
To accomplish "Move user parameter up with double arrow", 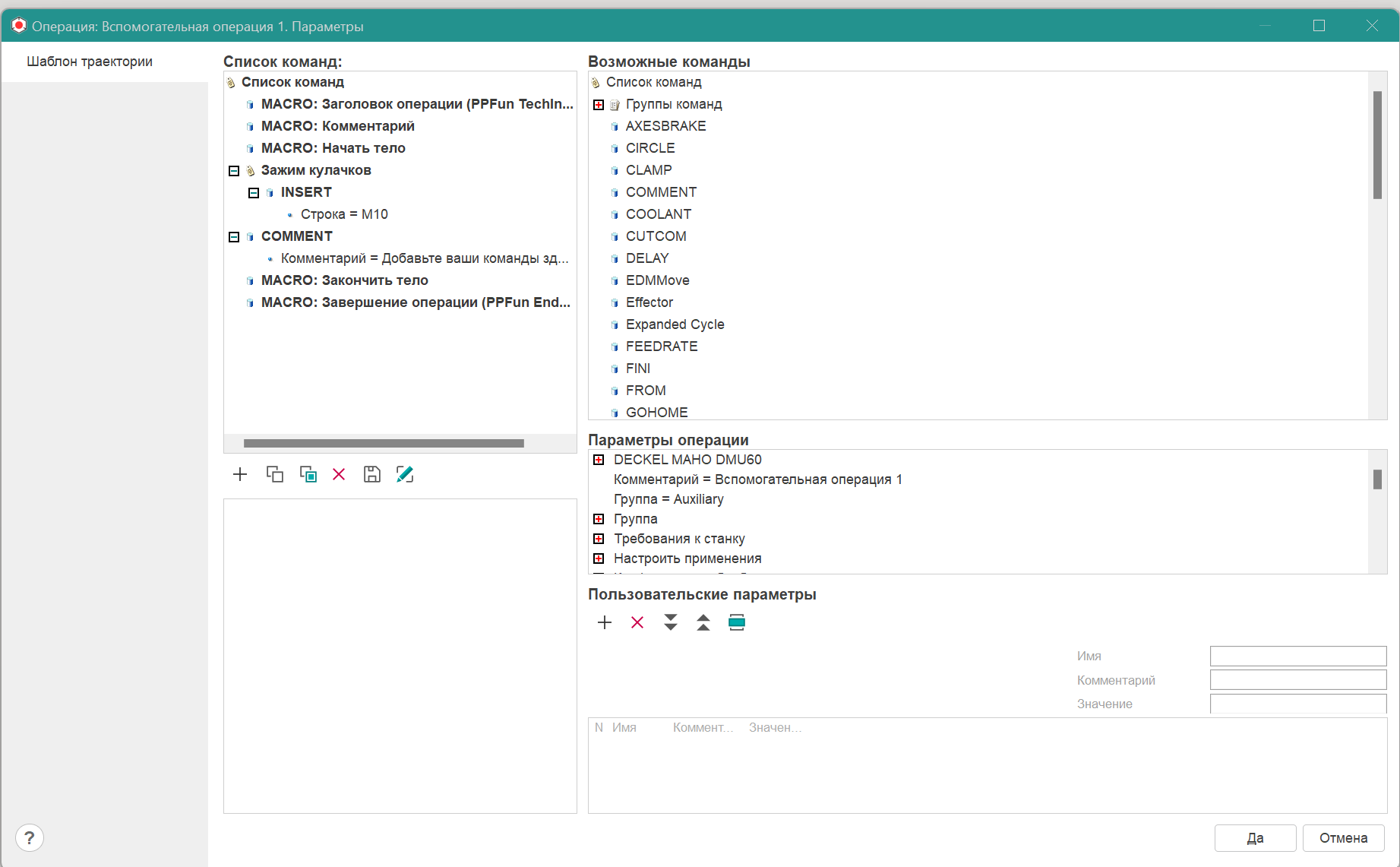I will click(703, 622).
